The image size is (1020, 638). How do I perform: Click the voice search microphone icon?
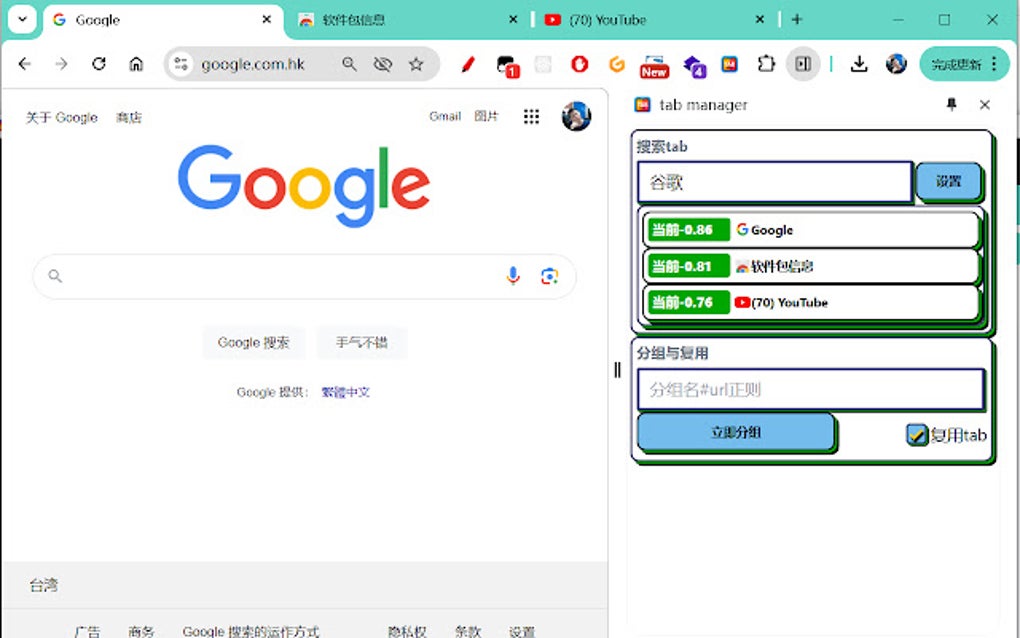(x=513, y=276)
